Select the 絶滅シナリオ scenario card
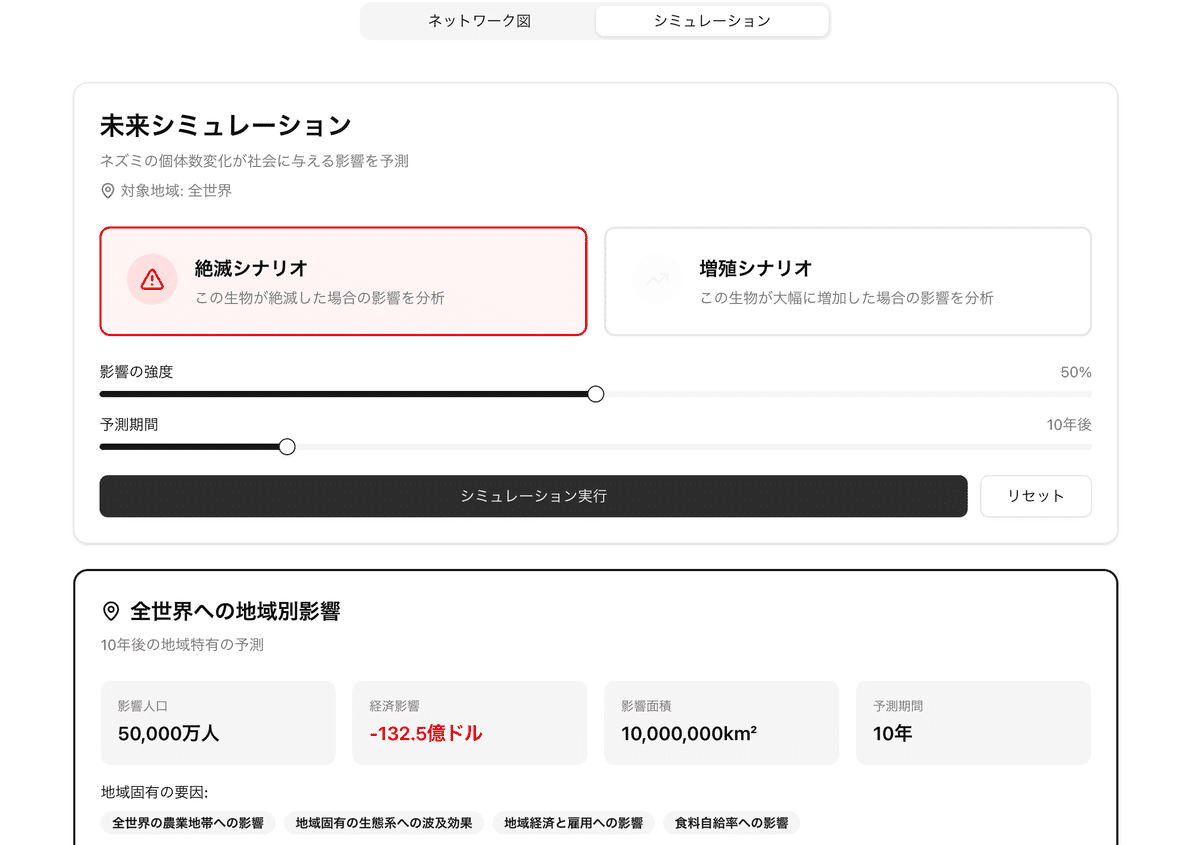 (x=343, y=281)
